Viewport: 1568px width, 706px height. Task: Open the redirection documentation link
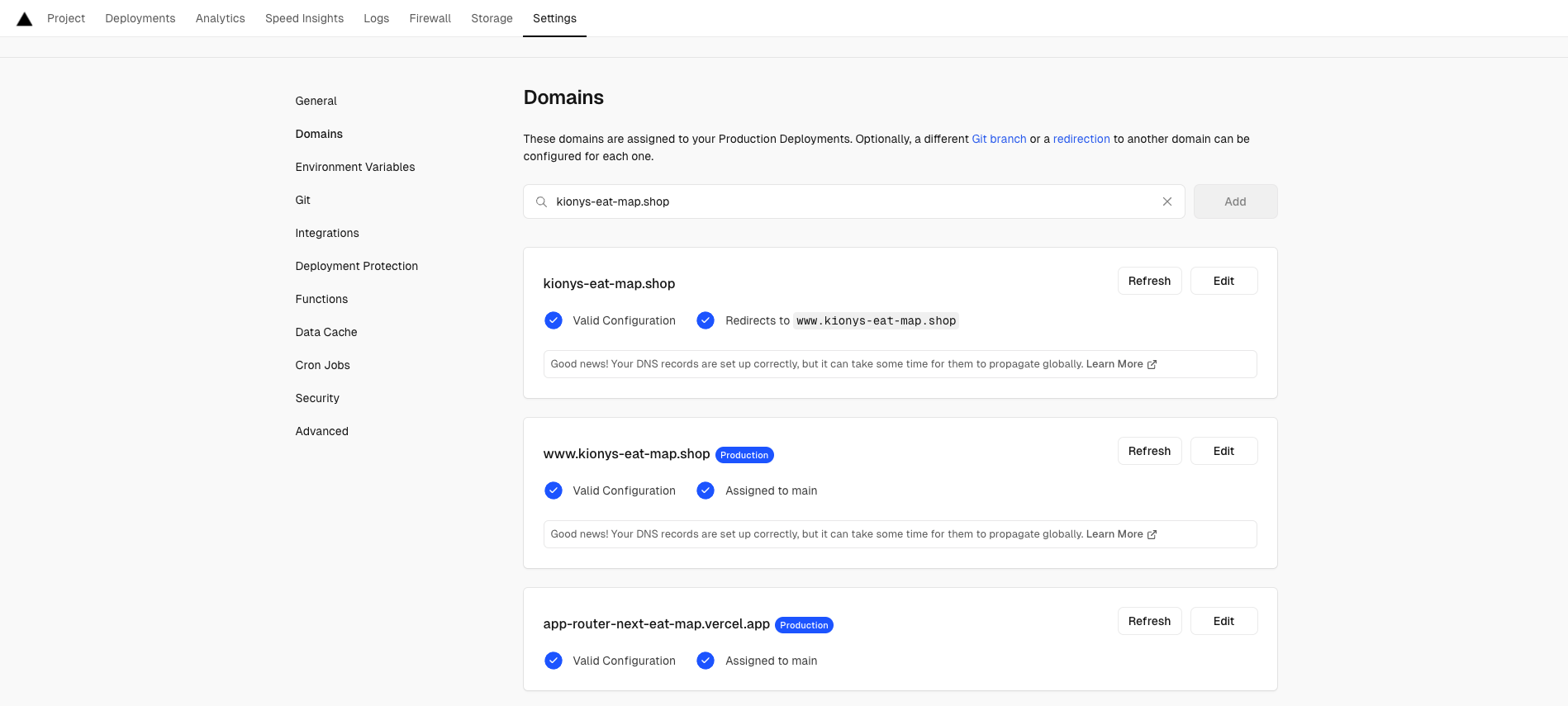pos(1081,139)
